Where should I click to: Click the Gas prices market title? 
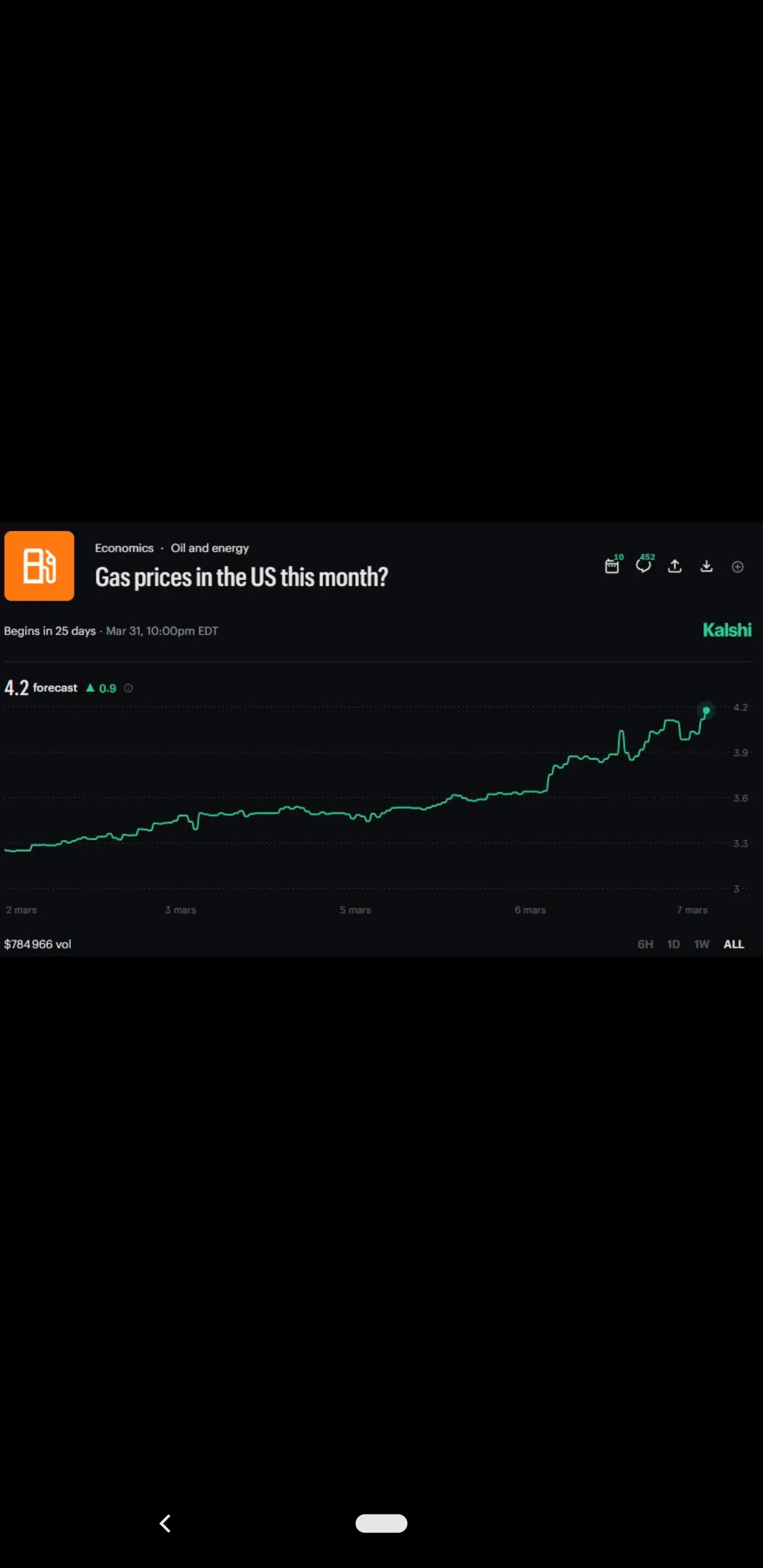[x=242, y=577]
